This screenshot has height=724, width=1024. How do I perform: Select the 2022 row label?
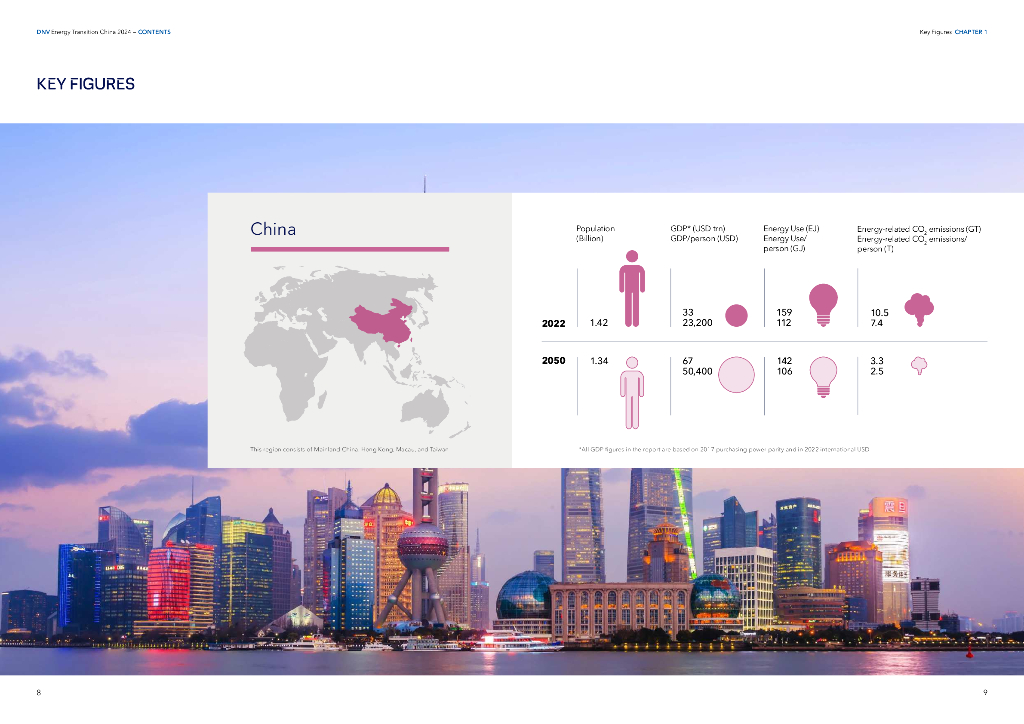coord(553,324)
